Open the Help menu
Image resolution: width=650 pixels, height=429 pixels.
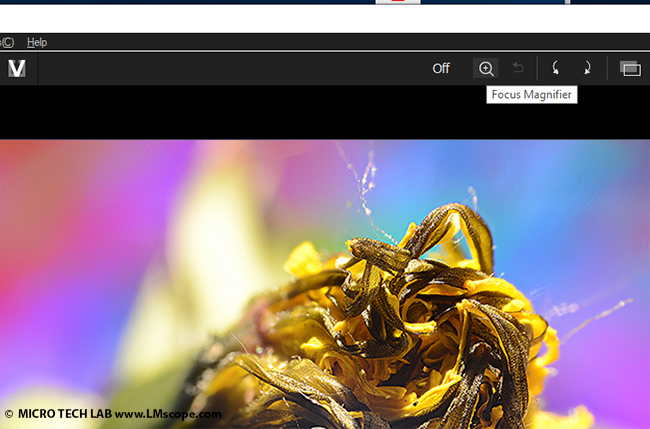[x=37, y=42]
